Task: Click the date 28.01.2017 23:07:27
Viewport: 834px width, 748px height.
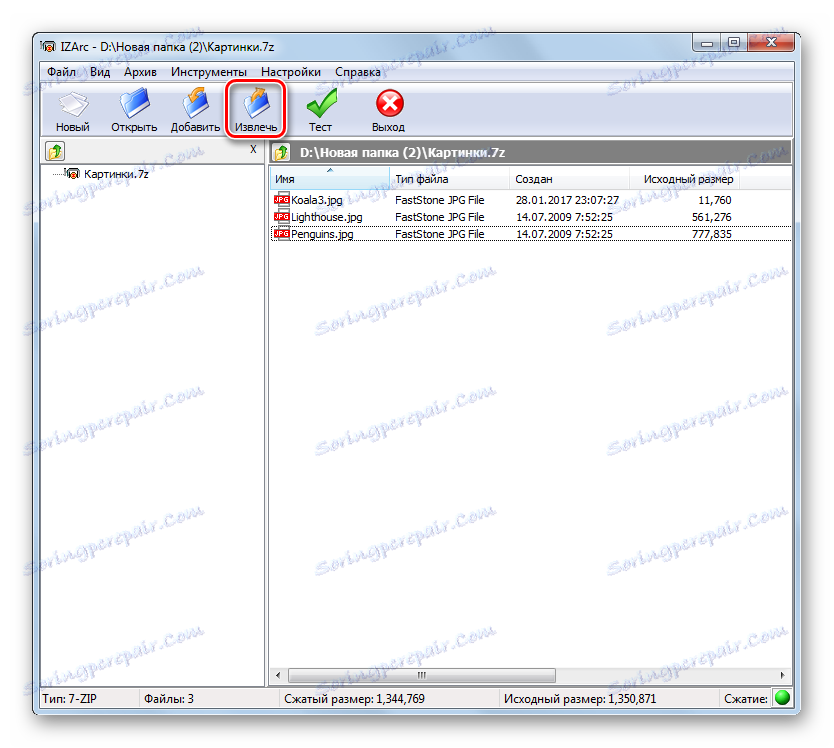Action: click(568, 200)
